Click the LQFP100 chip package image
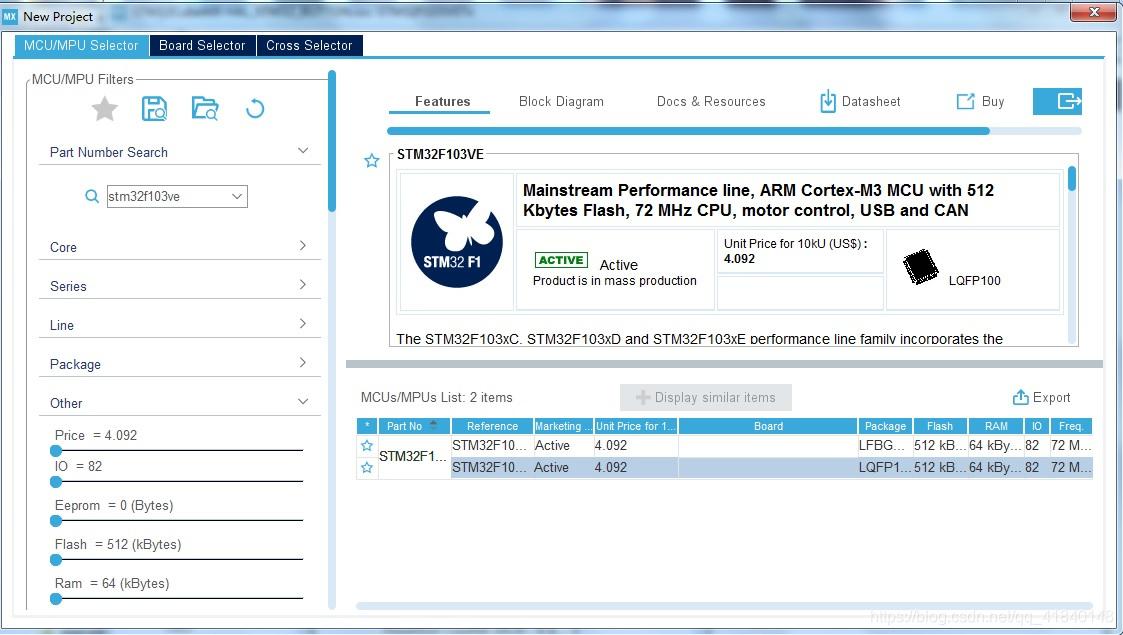1123x635 pixels. click(920, 268)
